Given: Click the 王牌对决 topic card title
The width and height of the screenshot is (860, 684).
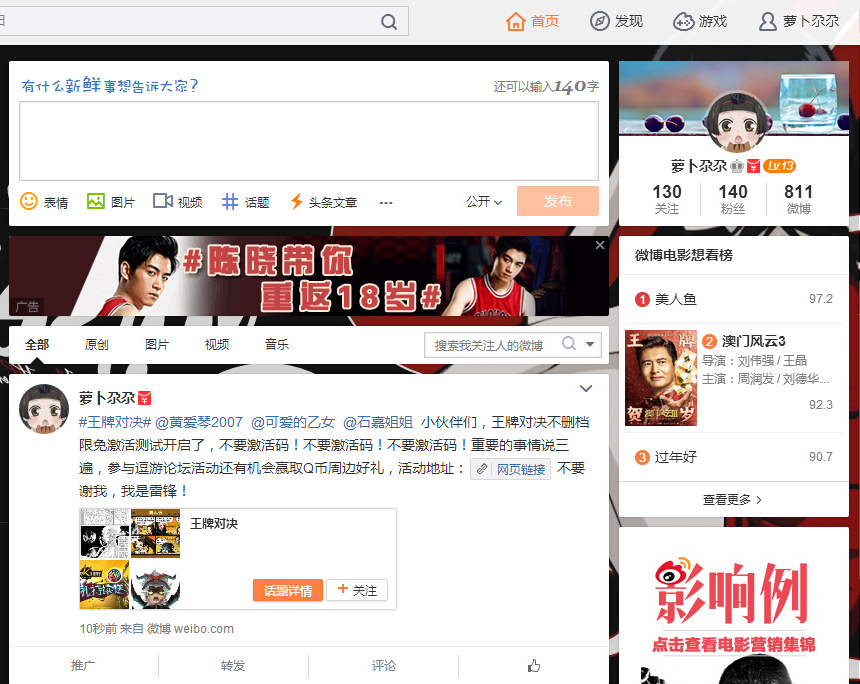Looking at the screenshot, I should (x=214, y=524).
